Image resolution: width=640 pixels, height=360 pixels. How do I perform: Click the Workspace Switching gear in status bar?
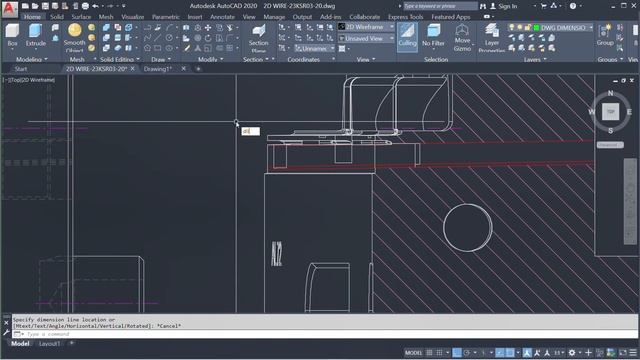(x=572, y=353)
